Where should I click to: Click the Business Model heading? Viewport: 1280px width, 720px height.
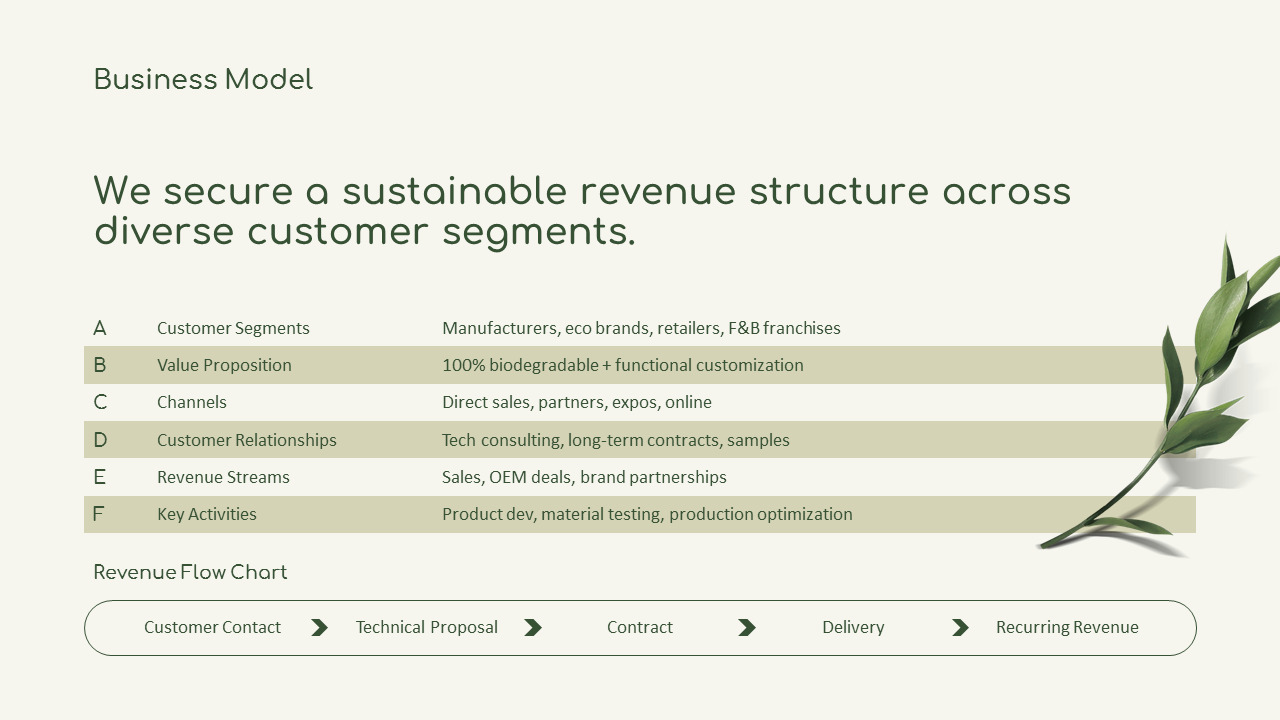(x=203, y=80)
